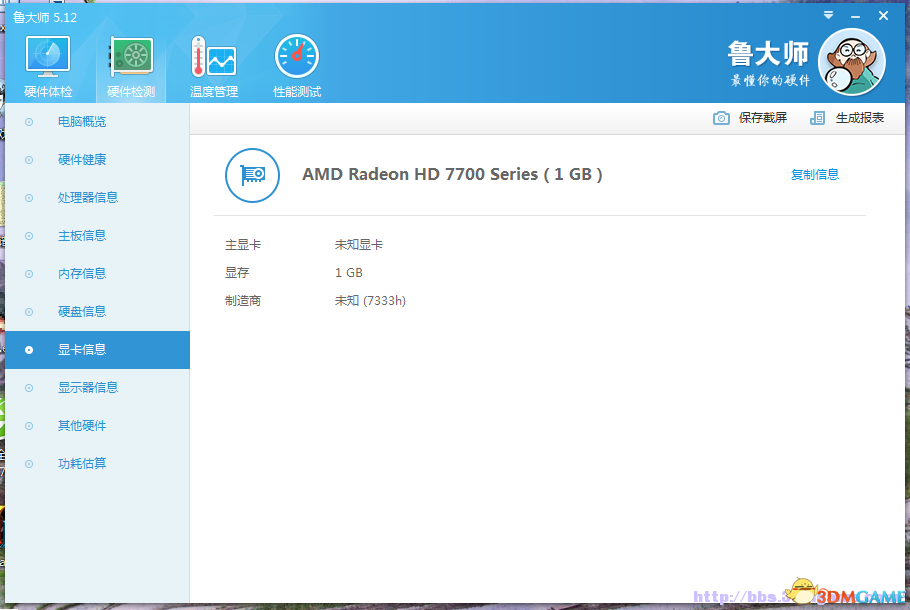Click the 制造商 label
The width and height of the screenshot is (910, 610).
coord(243,301)
